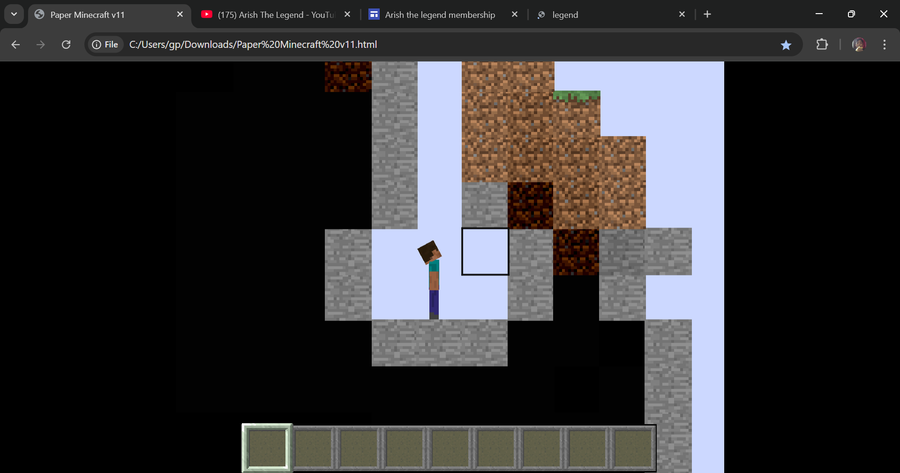
Task: Close the legend tab
Action: 682,14
